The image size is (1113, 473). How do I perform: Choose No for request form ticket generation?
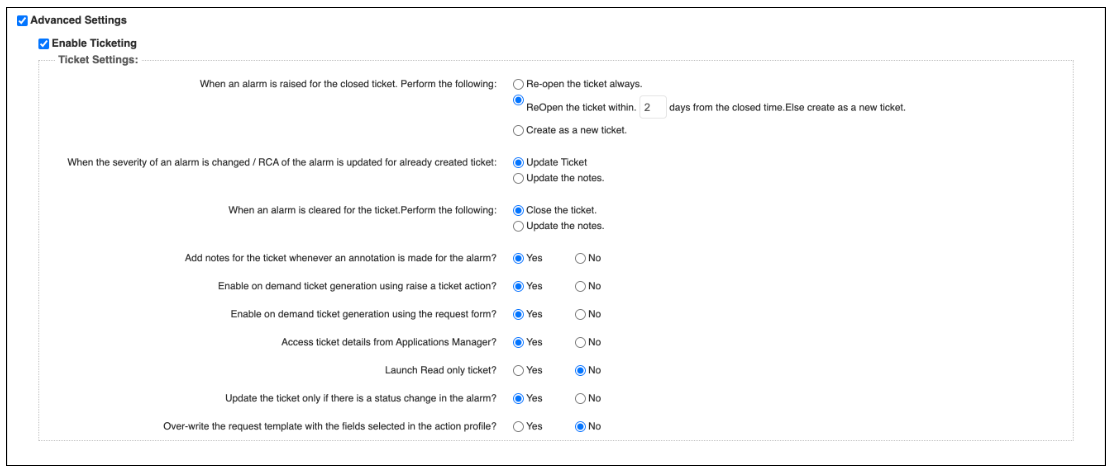click(x=581, y=314)
